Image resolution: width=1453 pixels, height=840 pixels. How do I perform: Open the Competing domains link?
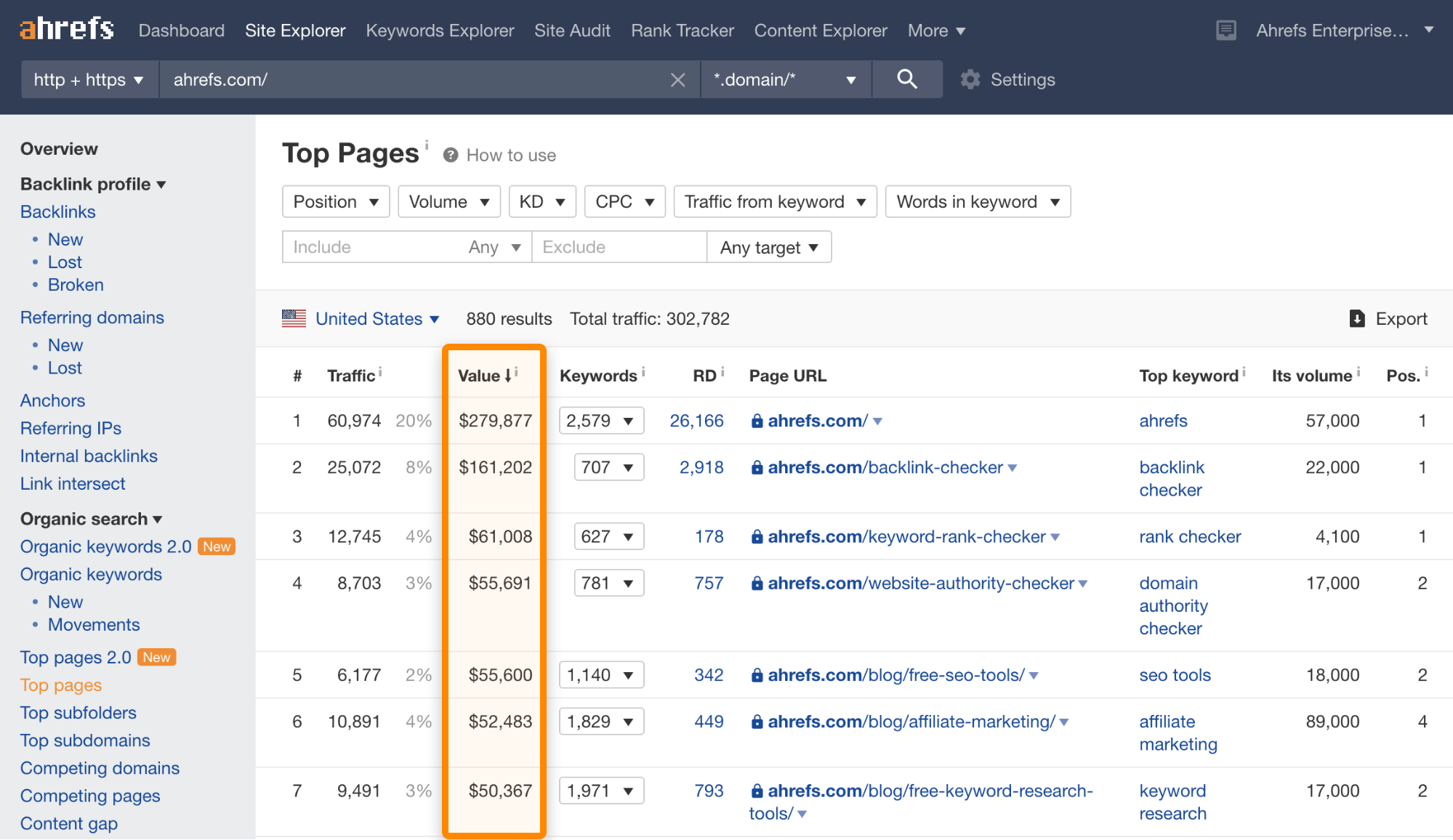click(100, 768)
